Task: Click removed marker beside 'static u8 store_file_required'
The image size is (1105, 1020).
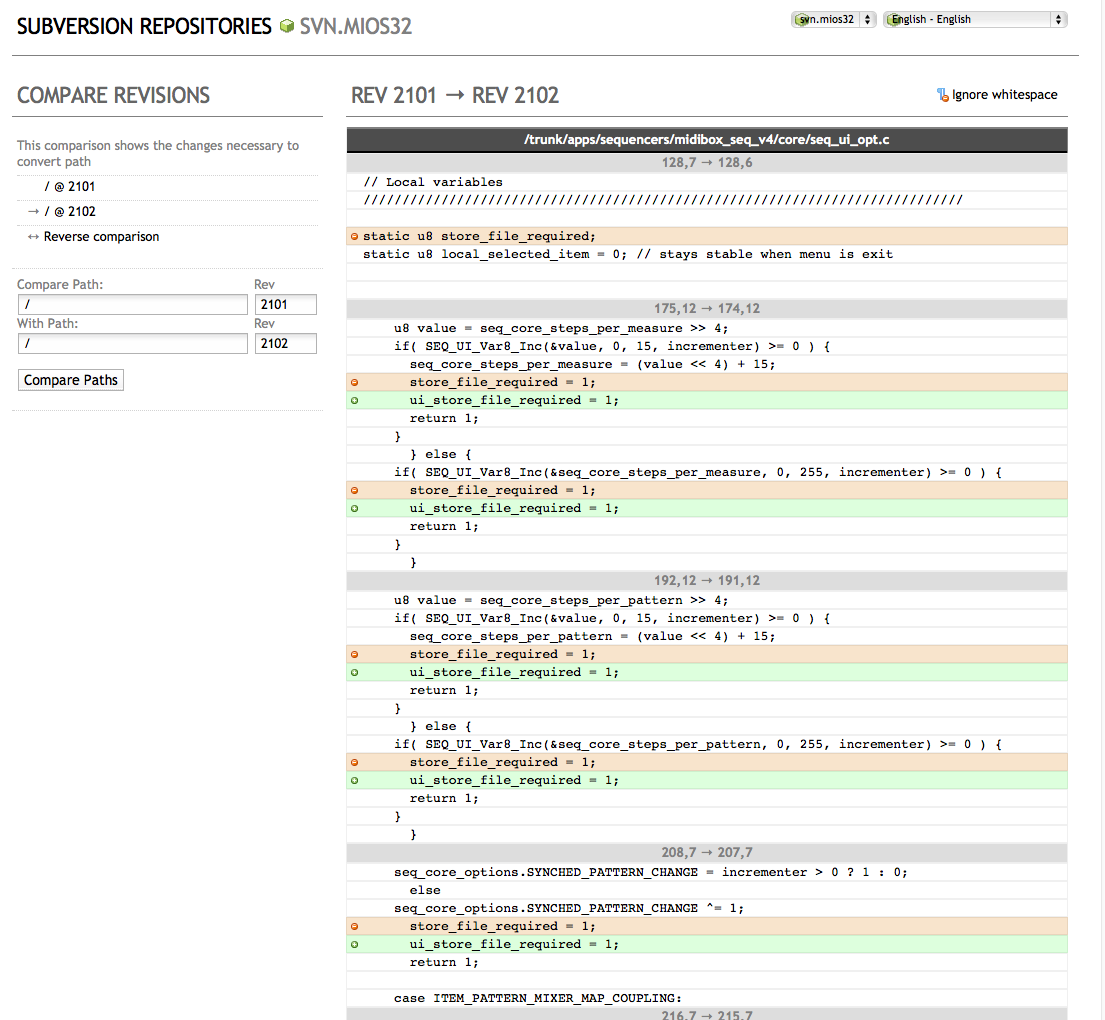Action: [x=354, y=237]
